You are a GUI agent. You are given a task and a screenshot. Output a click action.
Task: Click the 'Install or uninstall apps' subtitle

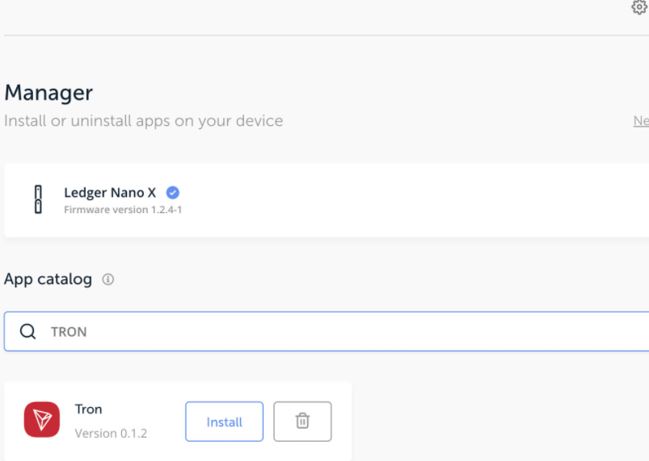coord(144,122)
